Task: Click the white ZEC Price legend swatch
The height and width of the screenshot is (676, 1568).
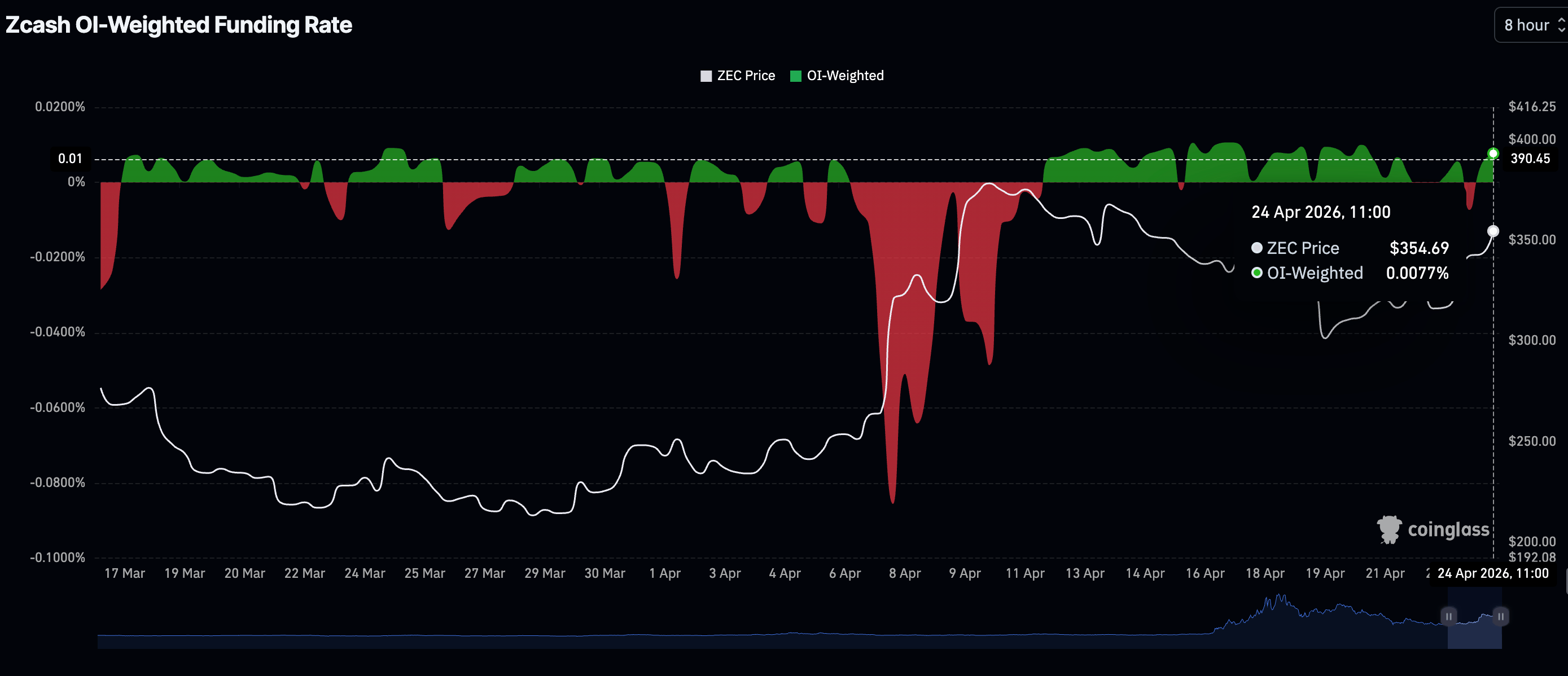Action: [706, 76]
